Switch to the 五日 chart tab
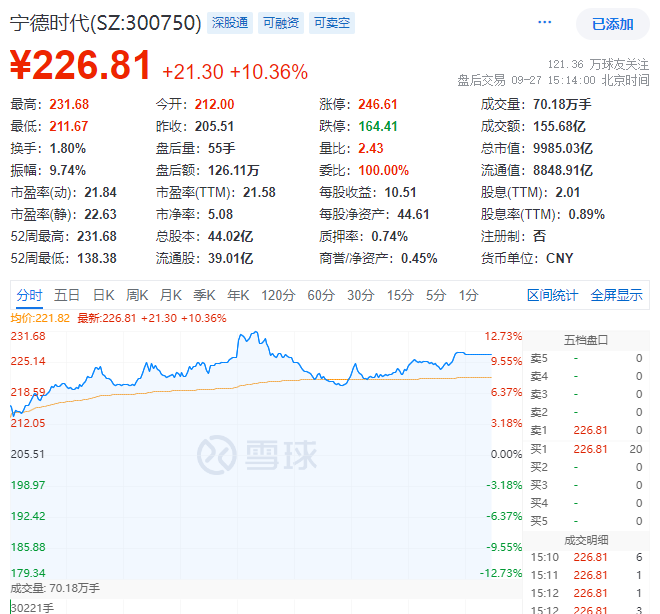The image size is (660, 614). click(x=67, y=295)
